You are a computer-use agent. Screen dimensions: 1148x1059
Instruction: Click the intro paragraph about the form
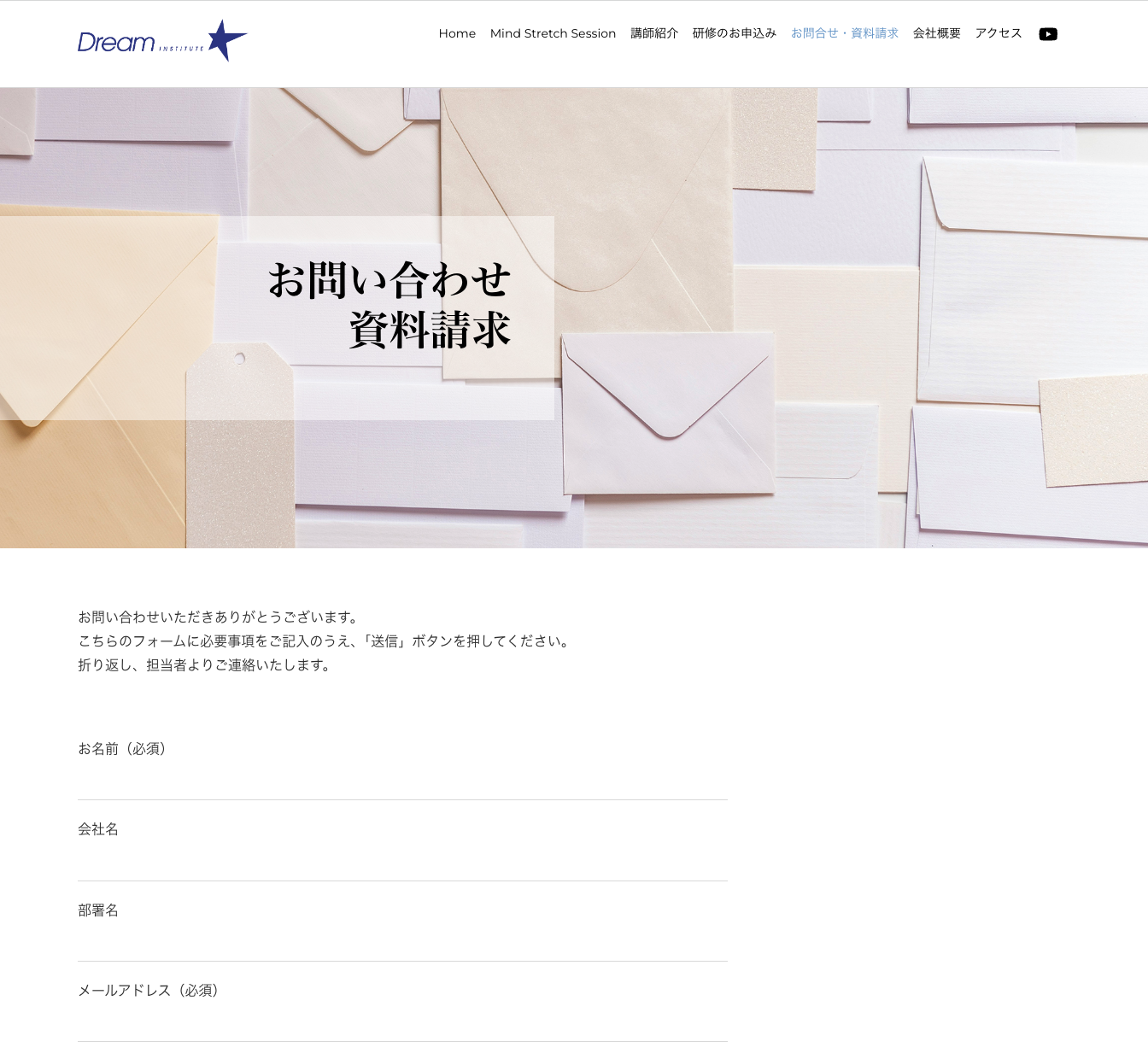click(325, 641)
